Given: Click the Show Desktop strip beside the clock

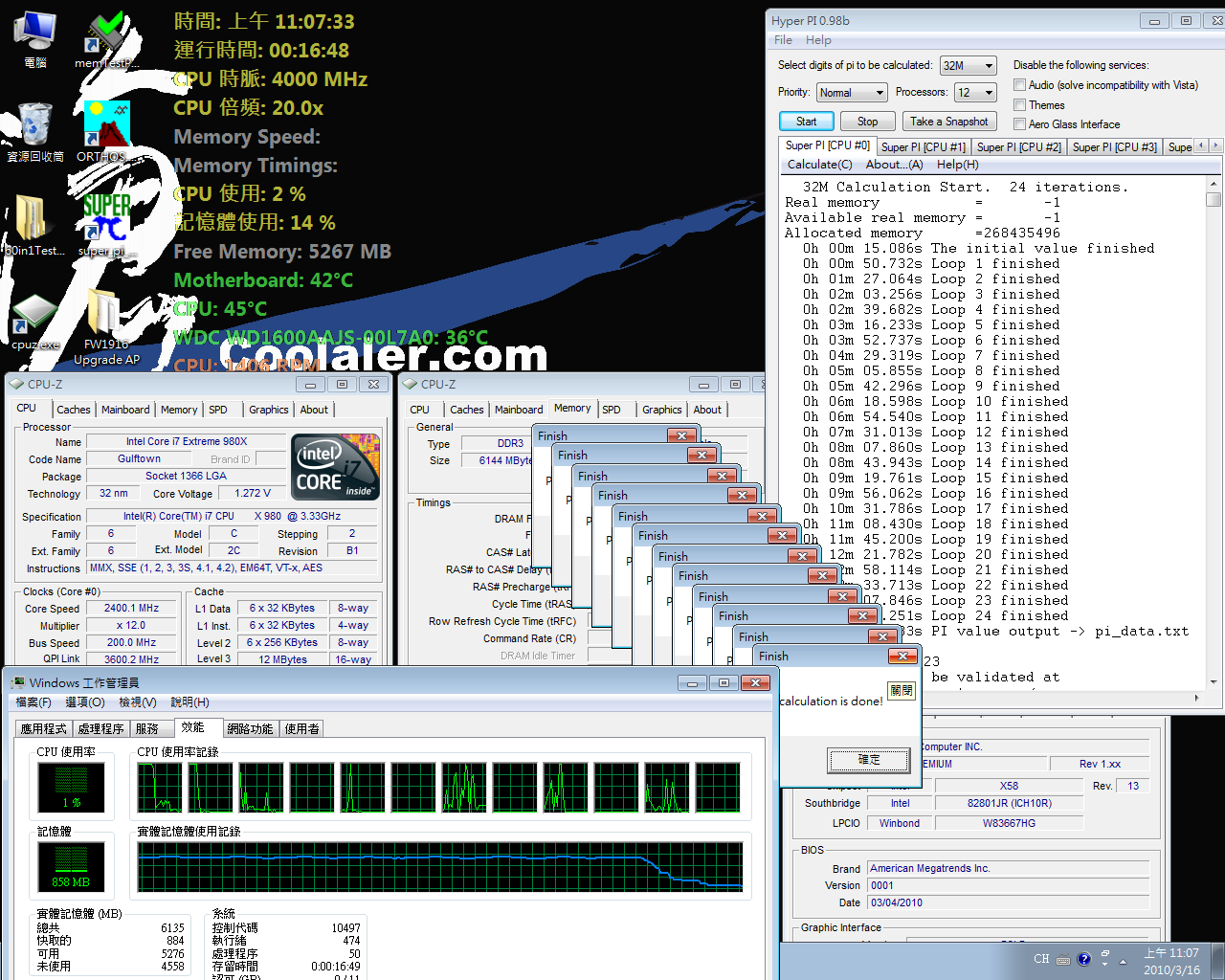Looking at the screenshot, I should pos(1218,961).
